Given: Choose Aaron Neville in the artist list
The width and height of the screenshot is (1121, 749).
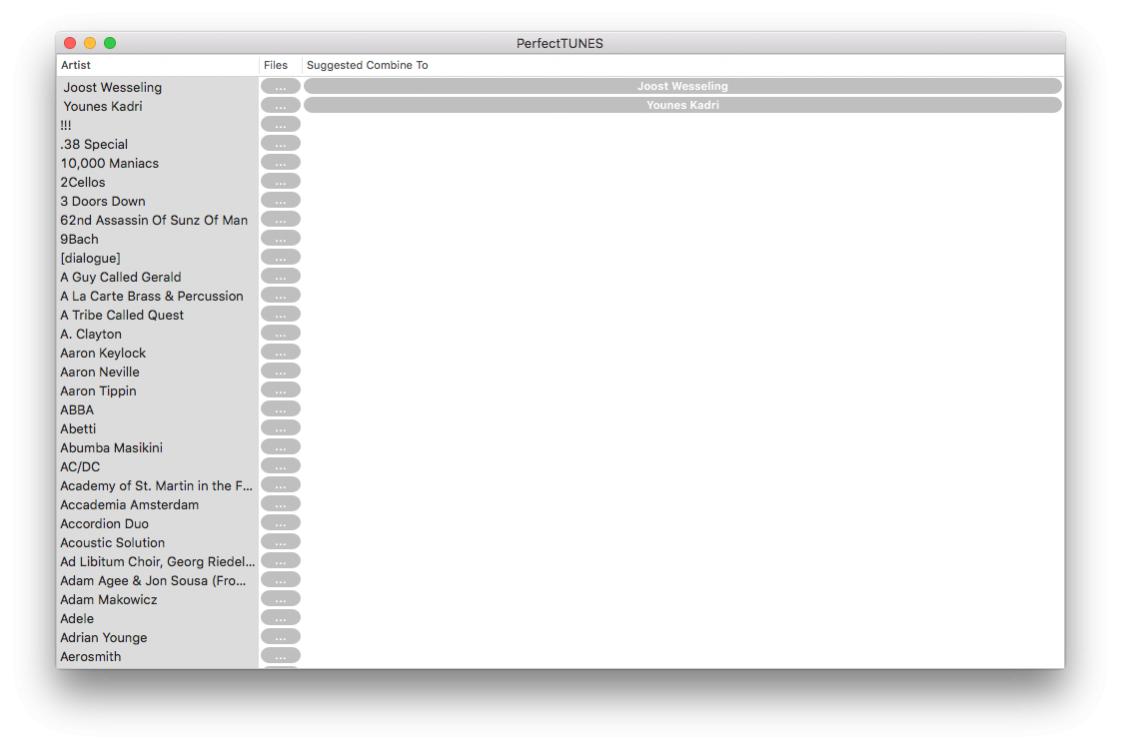Looking at the screenshot, I should point(100,372).
